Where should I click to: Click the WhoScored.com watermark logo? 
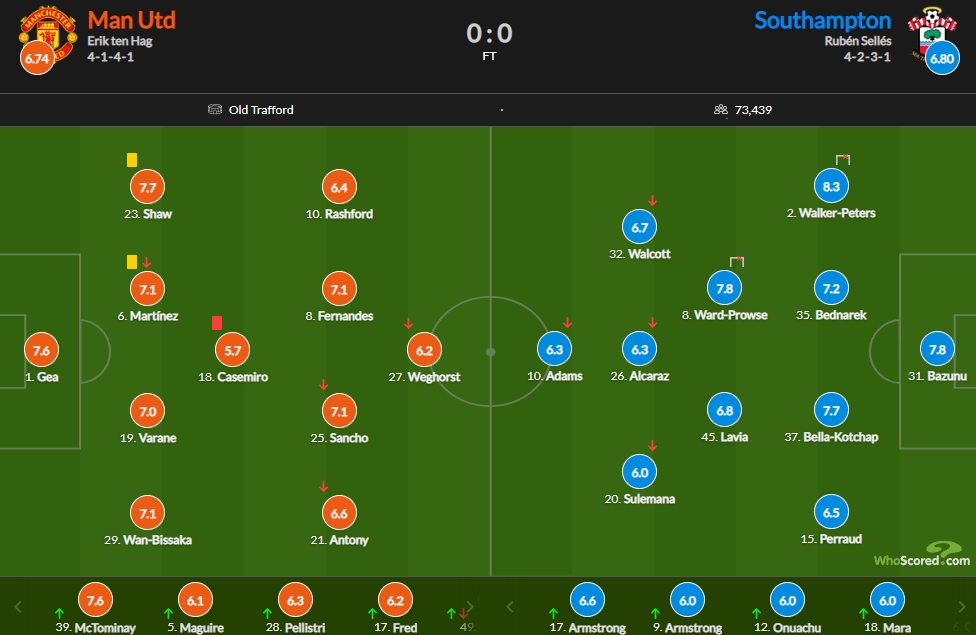click(922, 554)
